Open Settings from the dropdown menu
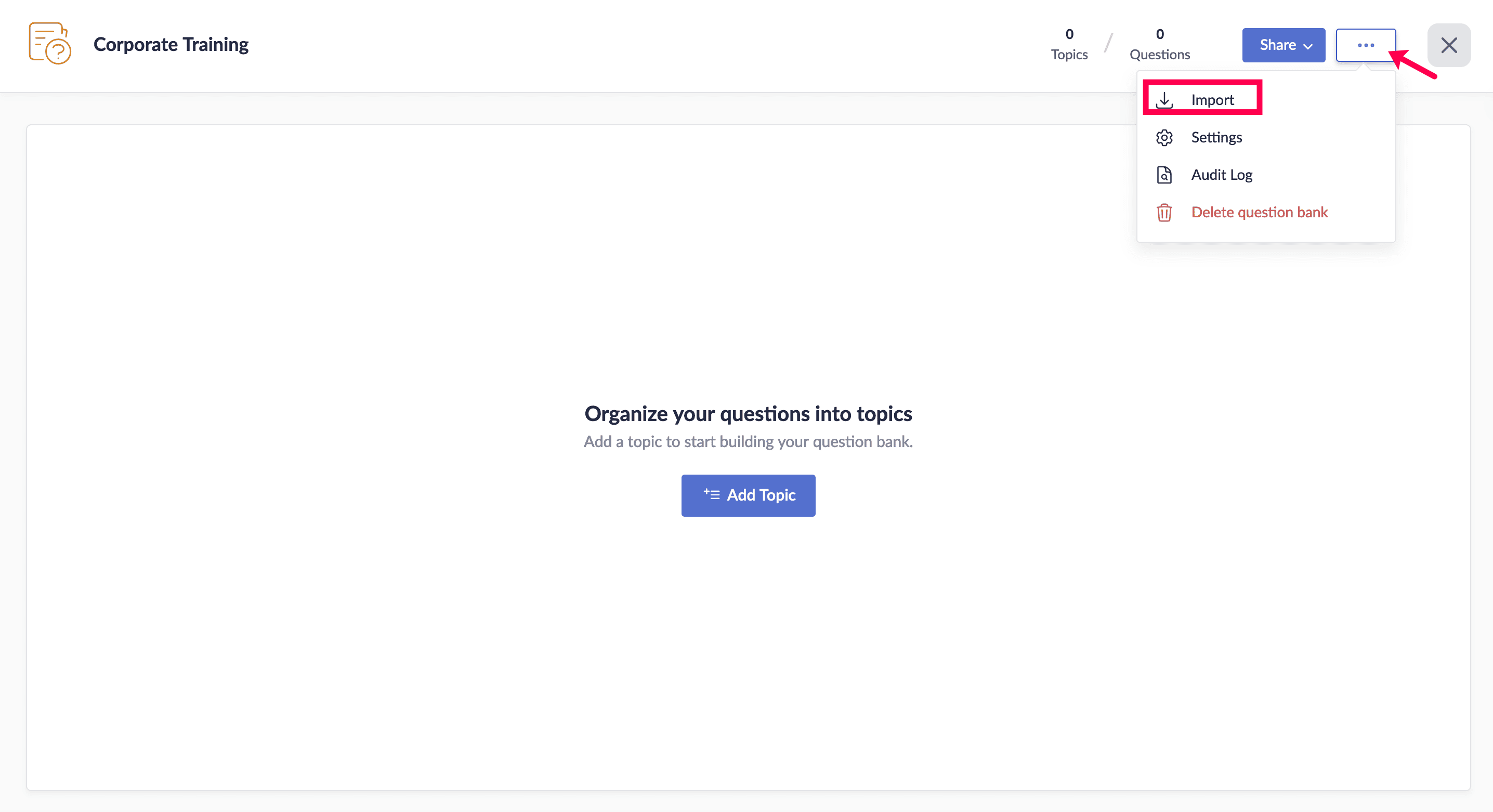Screen dimensions: 1493x812 [x=1216, y=137]
